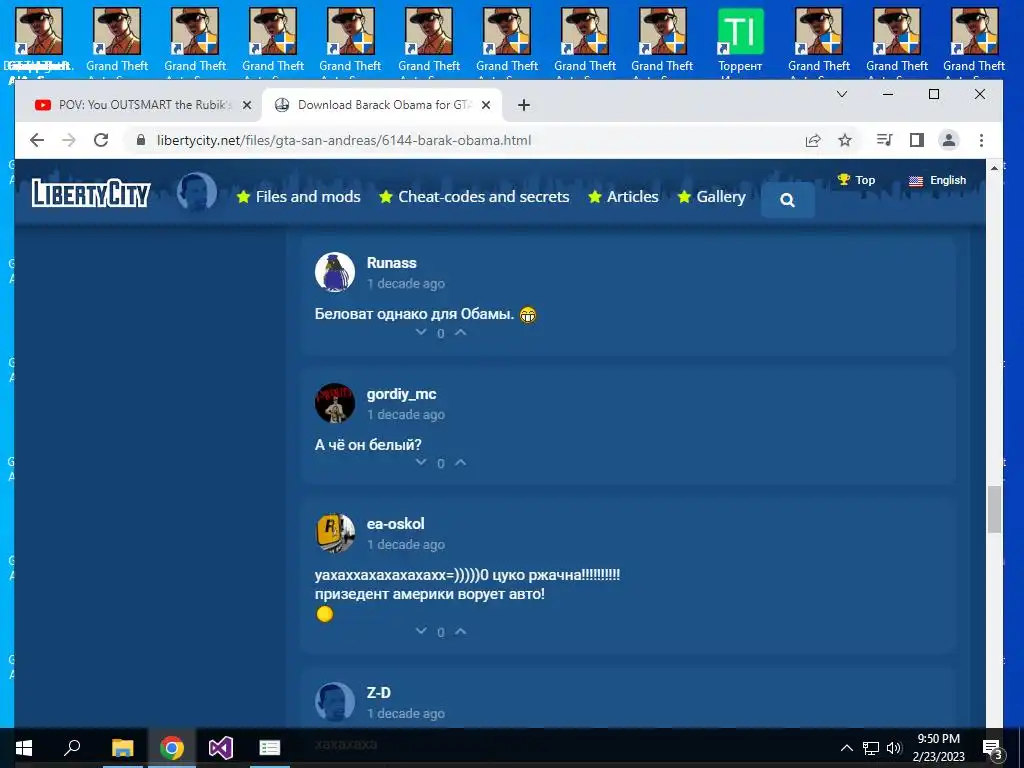Viewport: 1024px width, 768px height.
Task: Select the Download Barack Obama for GTA tab
Action: point(382,104)
